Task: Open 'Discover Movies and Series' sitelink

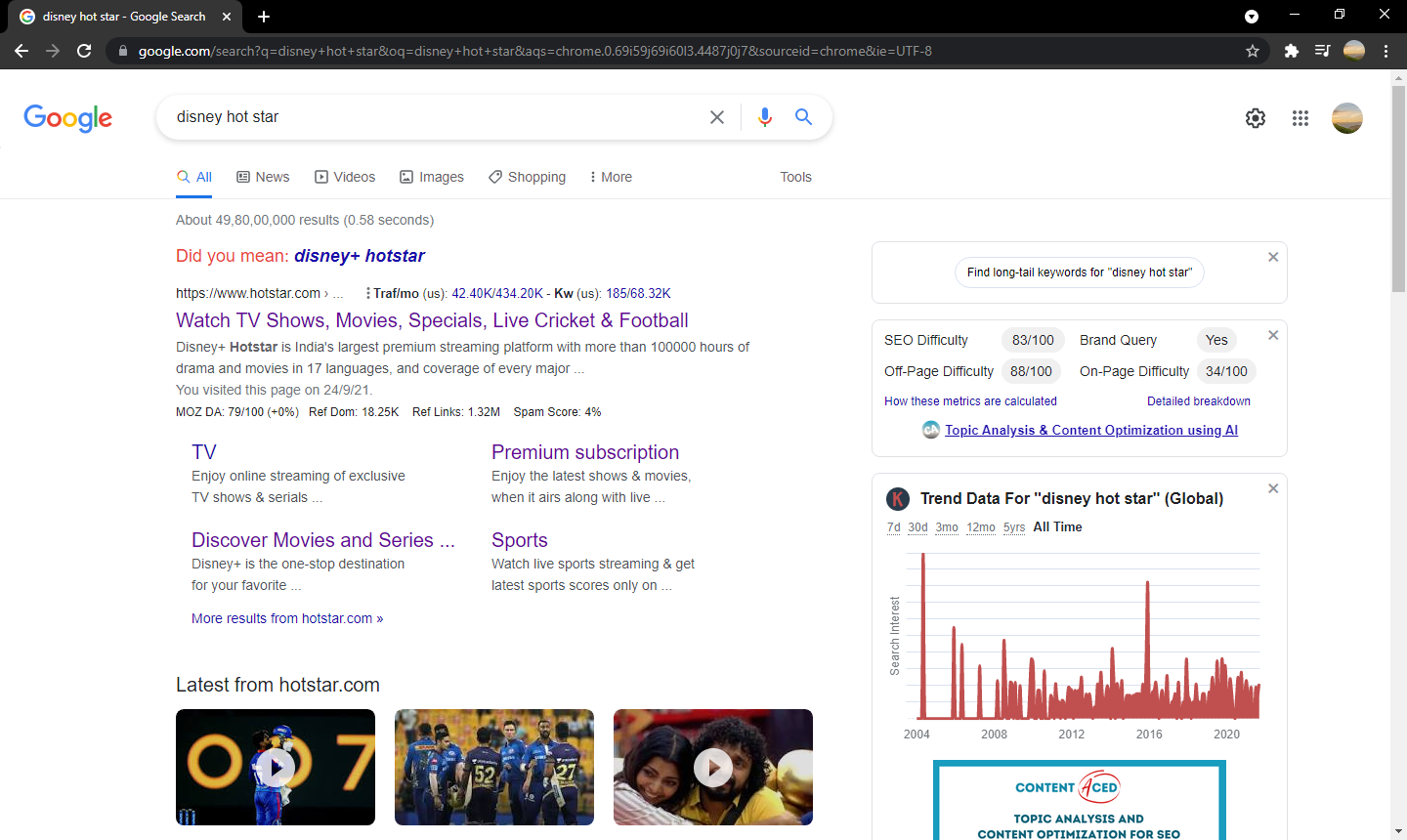Action: point(323,540)
